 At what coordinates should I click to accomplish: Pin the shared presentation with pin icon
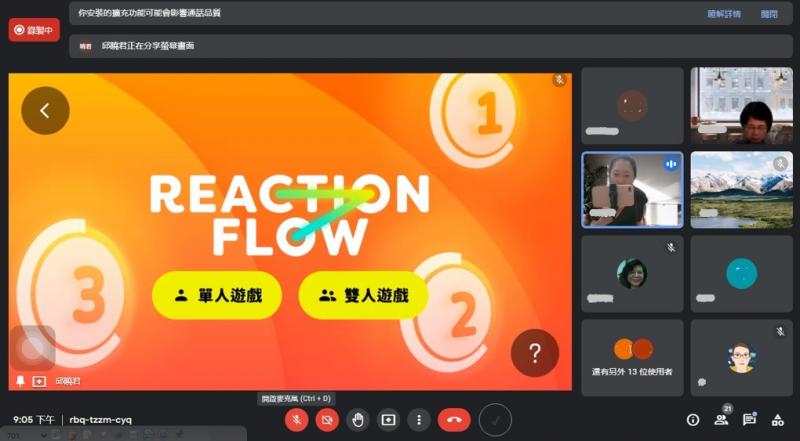point(20,381)
